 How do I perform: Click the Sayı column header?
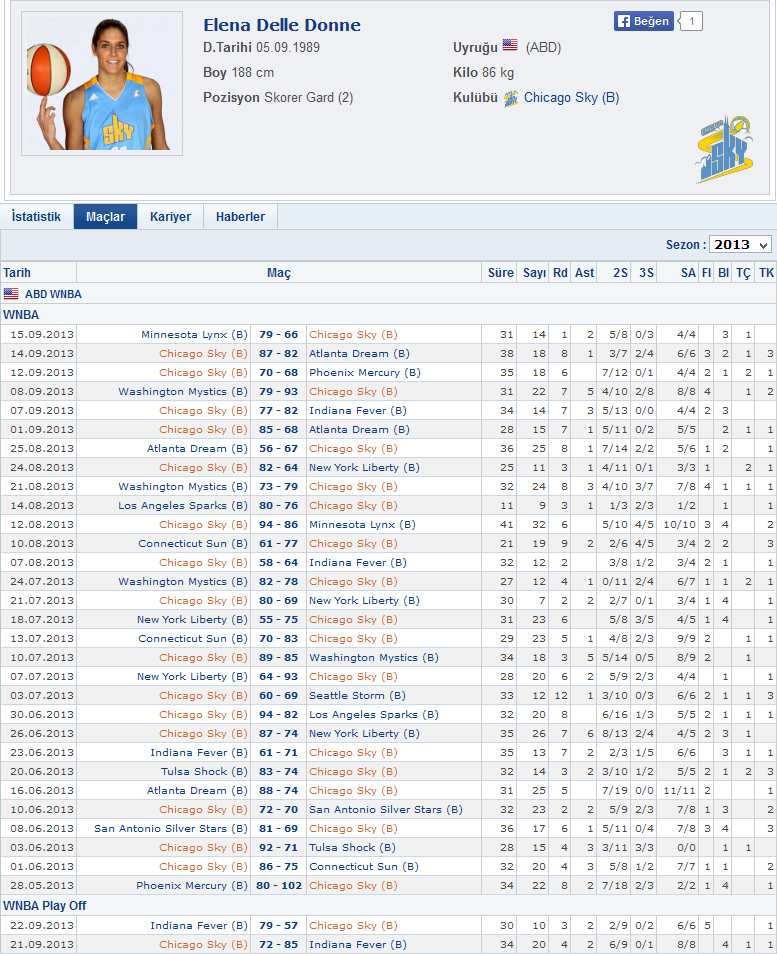tap(534, 273)
